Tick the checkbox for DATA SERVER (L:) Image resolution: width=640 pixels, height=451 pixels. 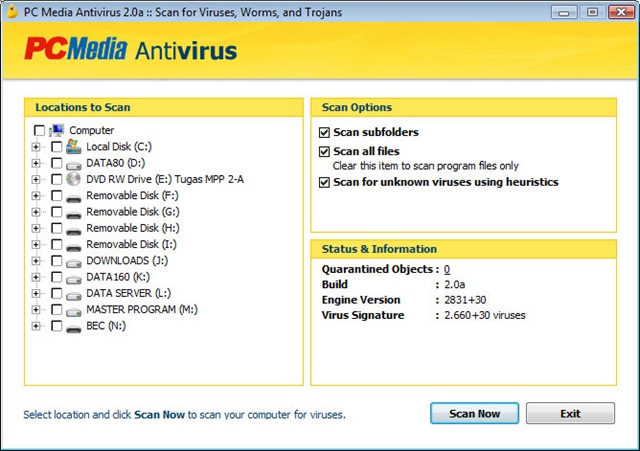pyautogui.click(x=56, y=294)
